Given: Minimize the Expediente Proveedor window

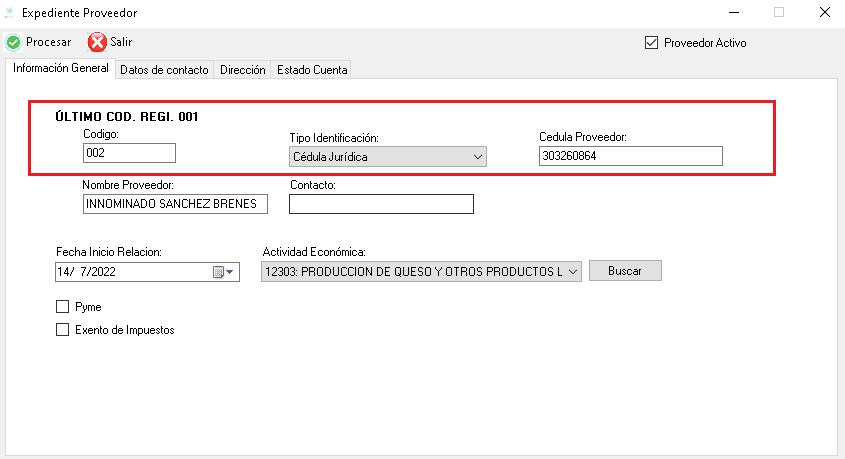Looking at the screenshot, I should (x=733, y=12).
